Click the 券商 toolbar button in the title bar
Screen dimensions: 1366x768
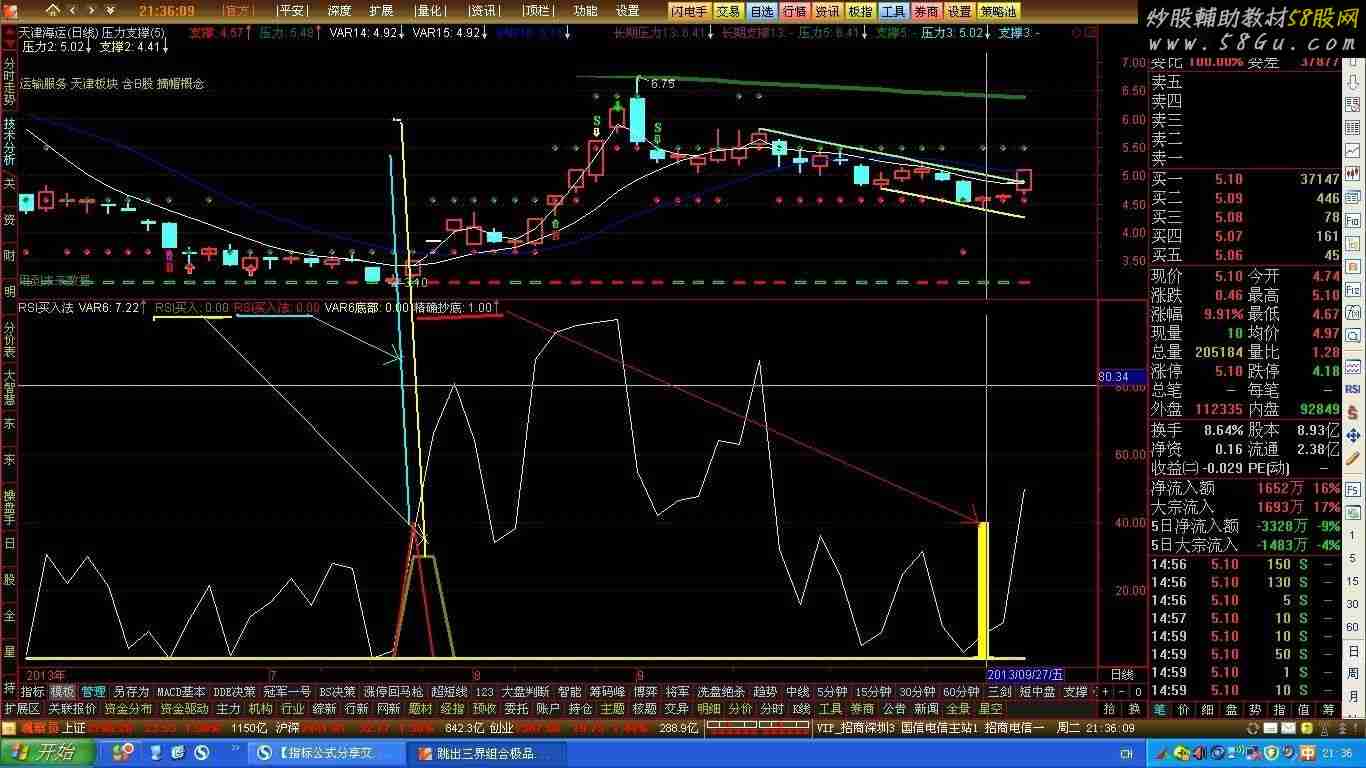(926, 11)
